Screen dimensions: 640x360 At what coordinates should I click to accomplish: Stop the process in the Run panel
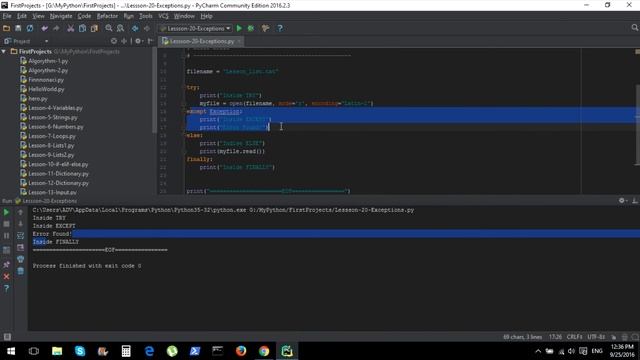tap(6, 224)
